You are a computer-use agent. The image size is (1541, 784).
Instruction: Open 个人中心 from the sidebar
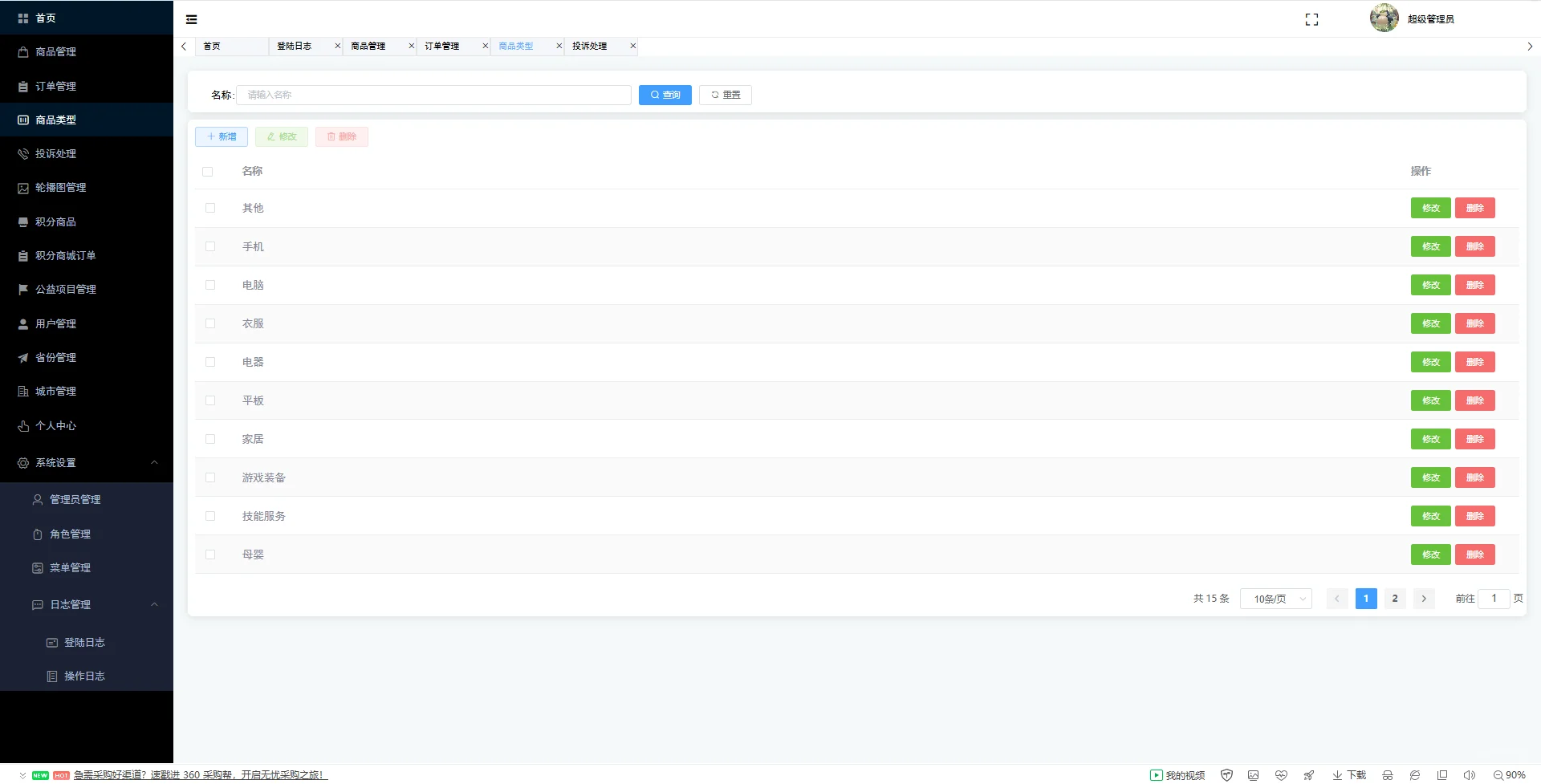54,425
